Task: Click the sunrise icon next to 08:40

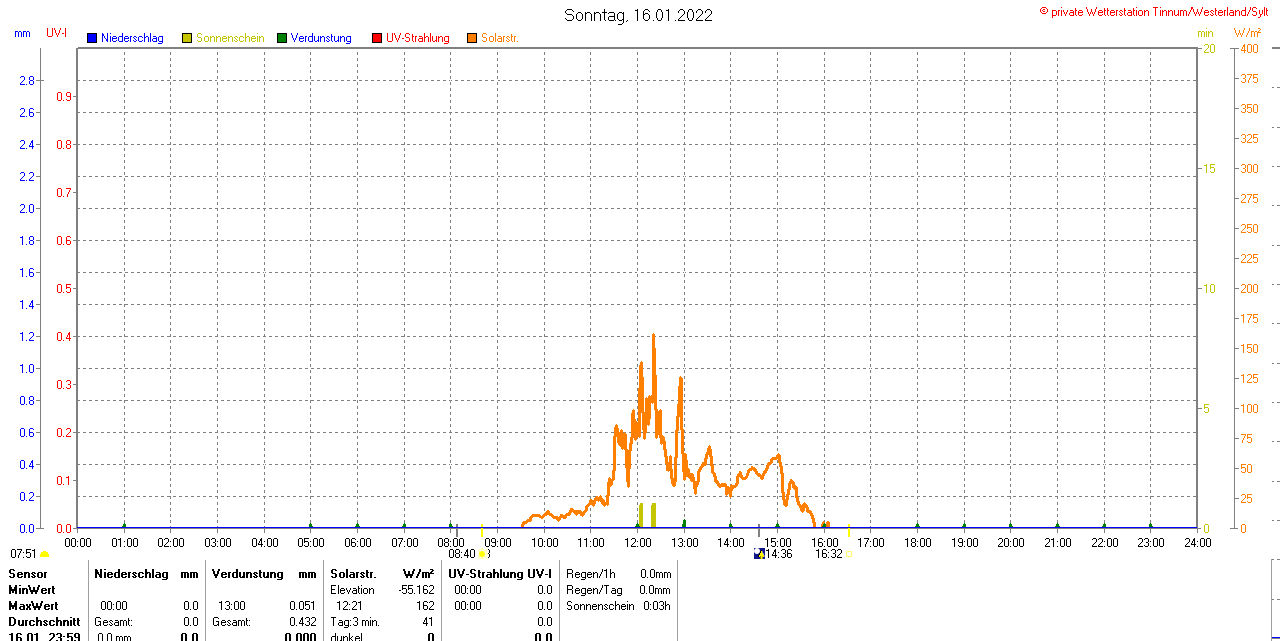Action: 484,553
